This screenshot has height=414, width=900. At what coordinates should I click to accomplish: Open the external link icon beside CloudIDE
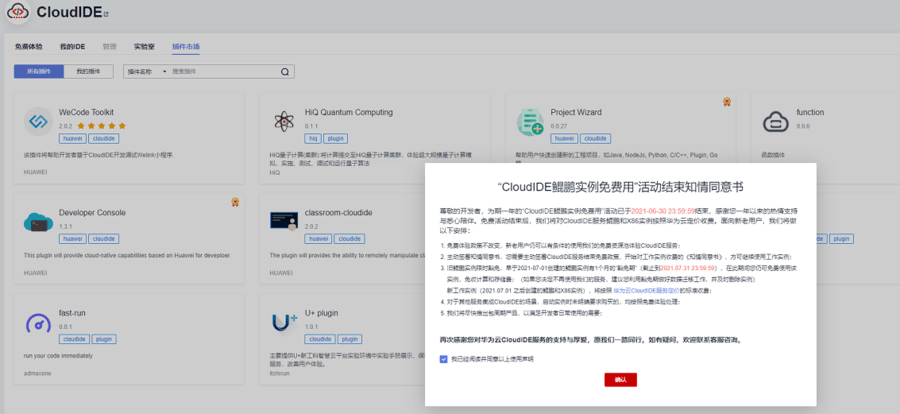click(106, 14)
